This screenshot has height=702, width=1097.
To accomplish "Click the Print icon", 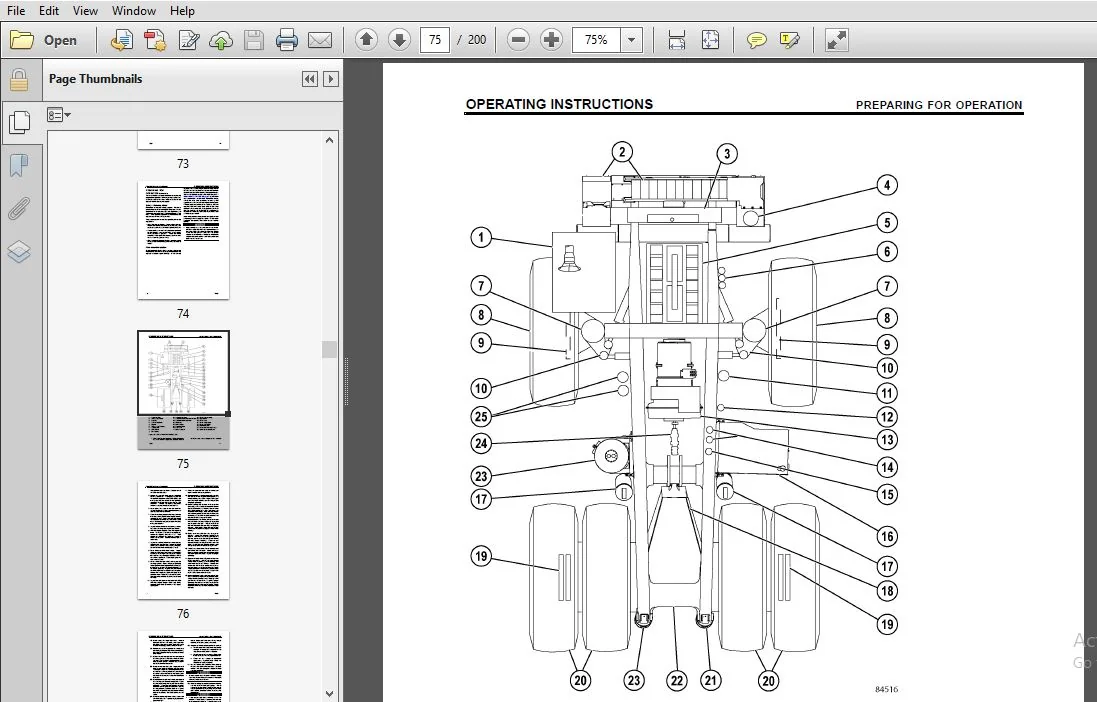I will click(x=287, y=40).
